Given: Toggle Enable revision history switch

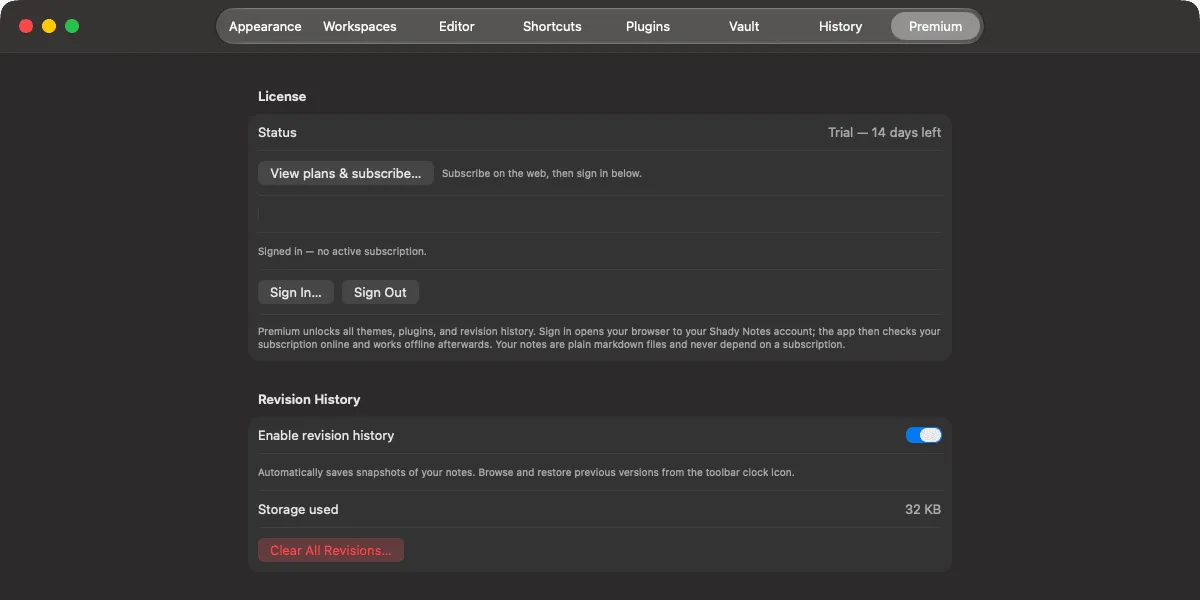Looking at the screenshot, I should point(924,435).
